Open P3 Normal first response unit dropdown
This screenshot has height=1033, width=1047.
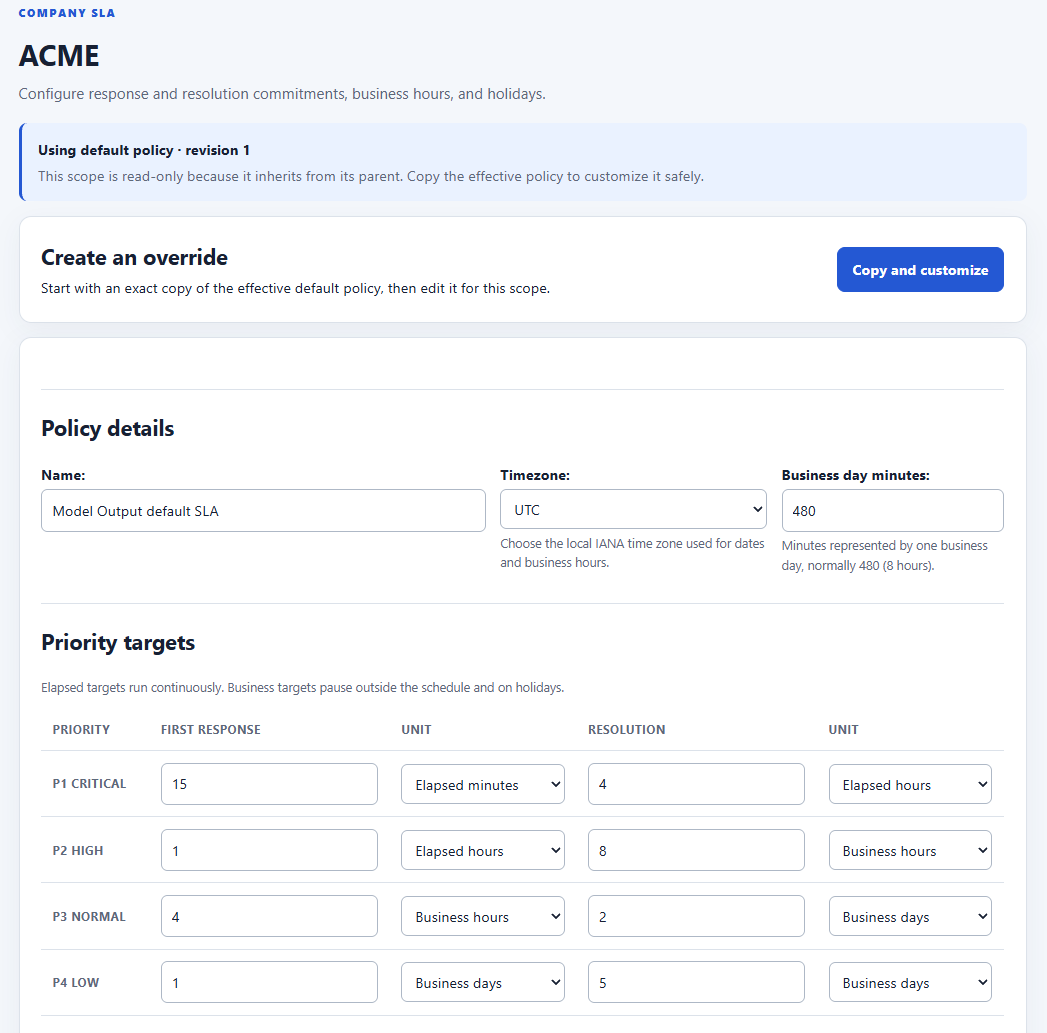click(482, 916)
